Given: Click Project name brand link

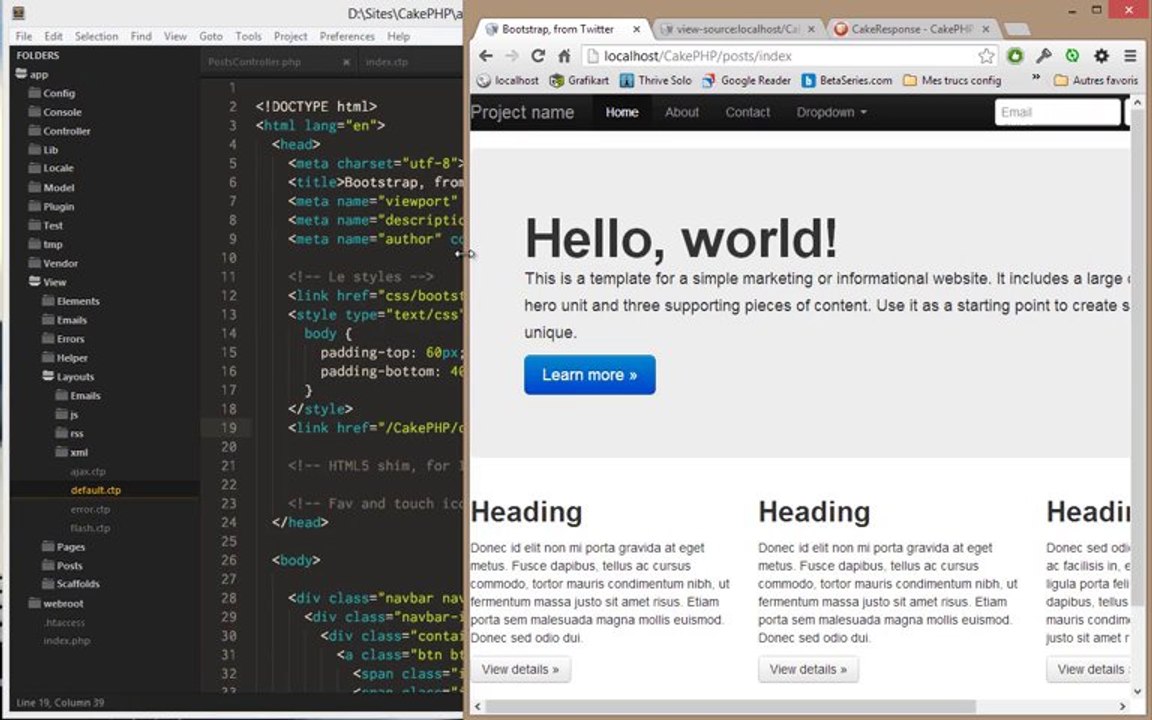Looking at the screenshot, I should click(522, 112).
